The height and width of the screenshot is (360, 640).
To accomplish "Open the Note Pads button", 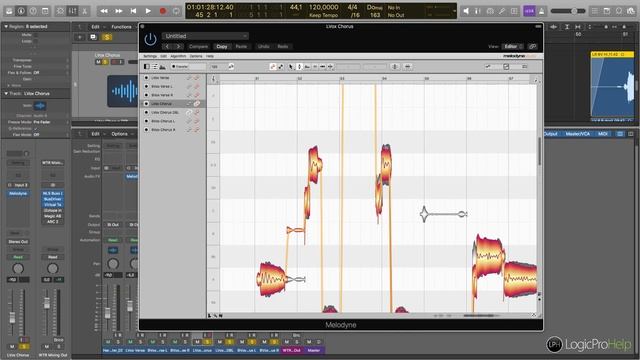I will coord(607,11).
